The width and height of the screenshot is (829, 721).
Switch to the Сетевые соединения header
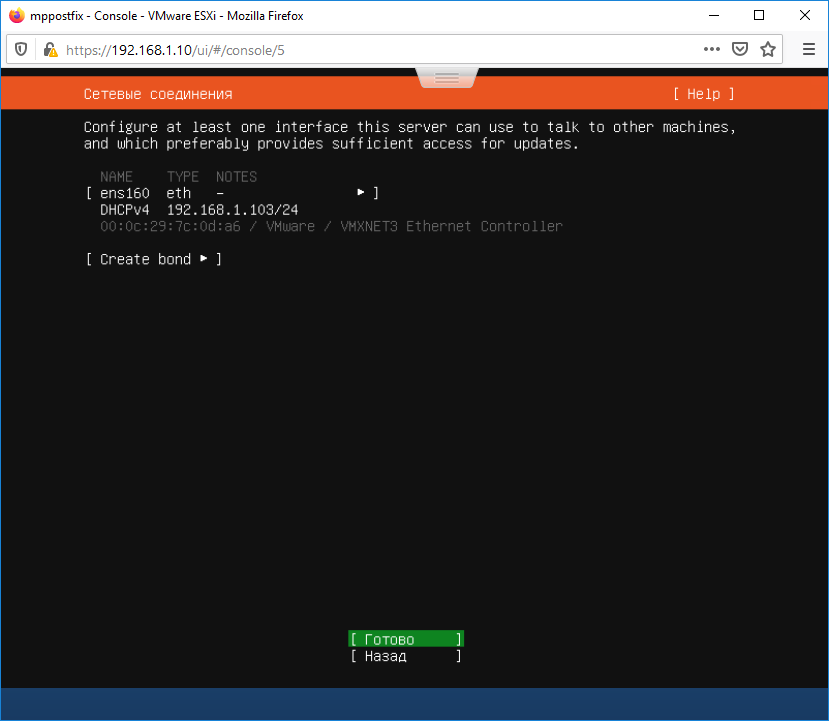click(x=157, y=93)
